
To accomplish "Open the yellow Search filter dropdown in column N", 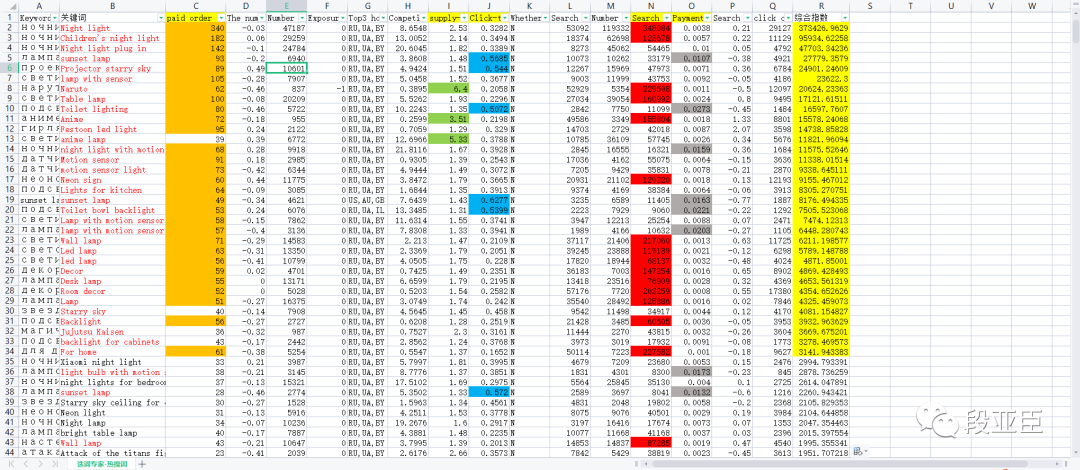I will point(666,18).
